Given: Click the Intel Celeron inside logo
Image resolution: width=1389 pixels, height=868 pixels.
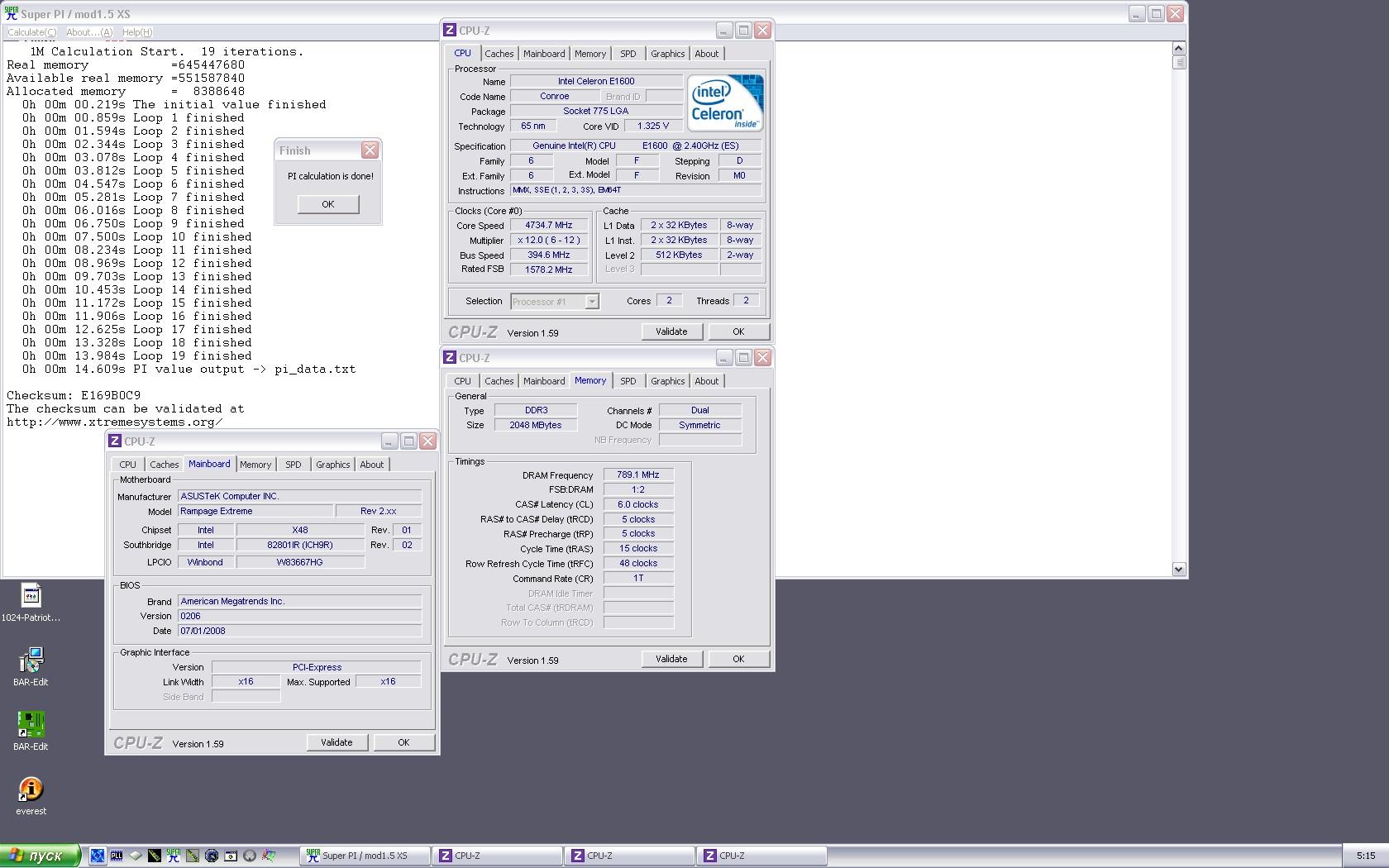Looking at the screenshot, I should pos(725,103).
